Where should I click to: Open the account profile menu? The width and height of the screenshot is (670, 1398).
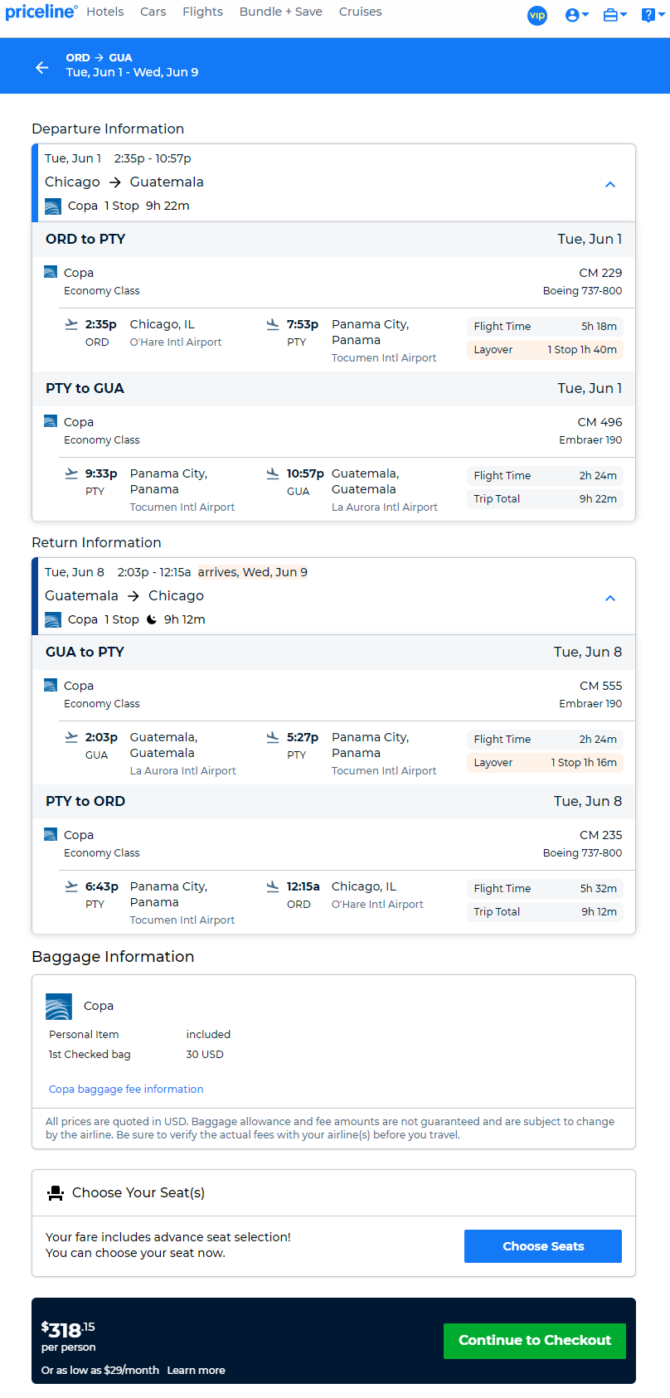tap(576, 15)
